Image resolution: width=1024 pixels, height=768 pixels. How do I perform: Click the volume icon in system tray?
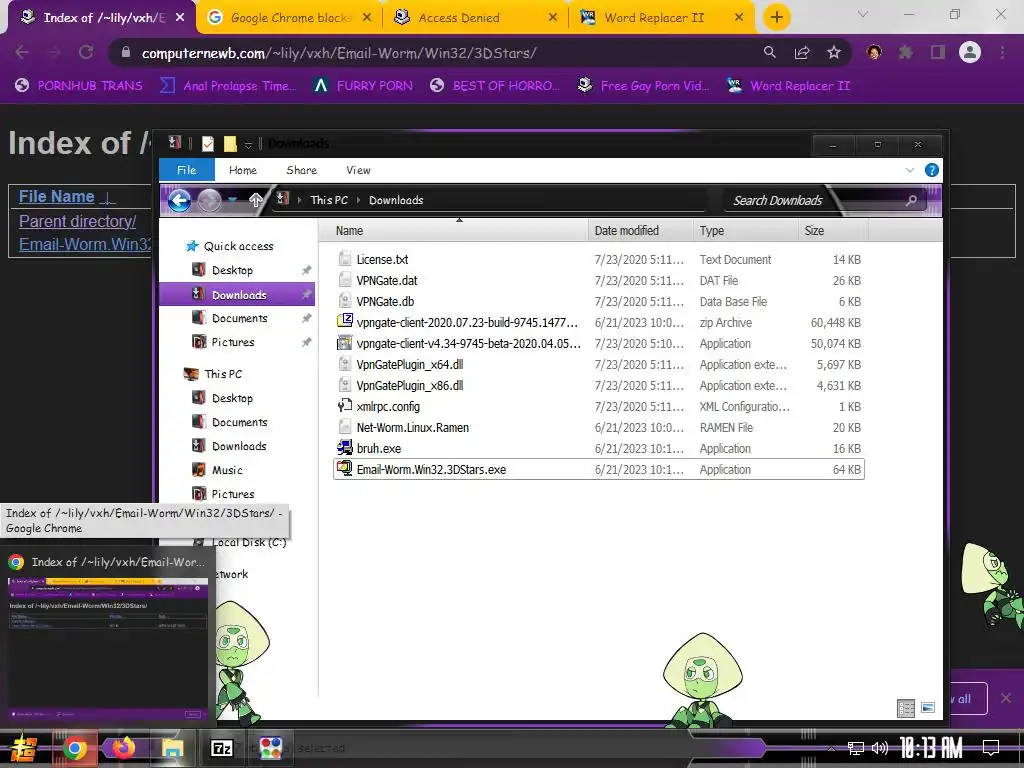(880, 748)
